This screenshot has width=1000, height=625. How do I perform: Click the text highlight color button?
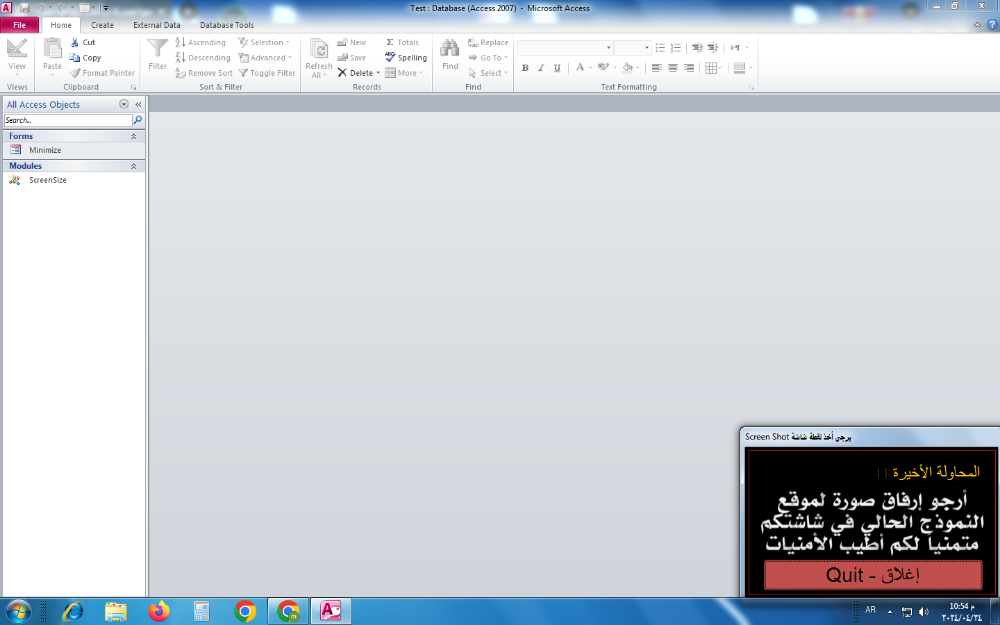tap(603, 67)
